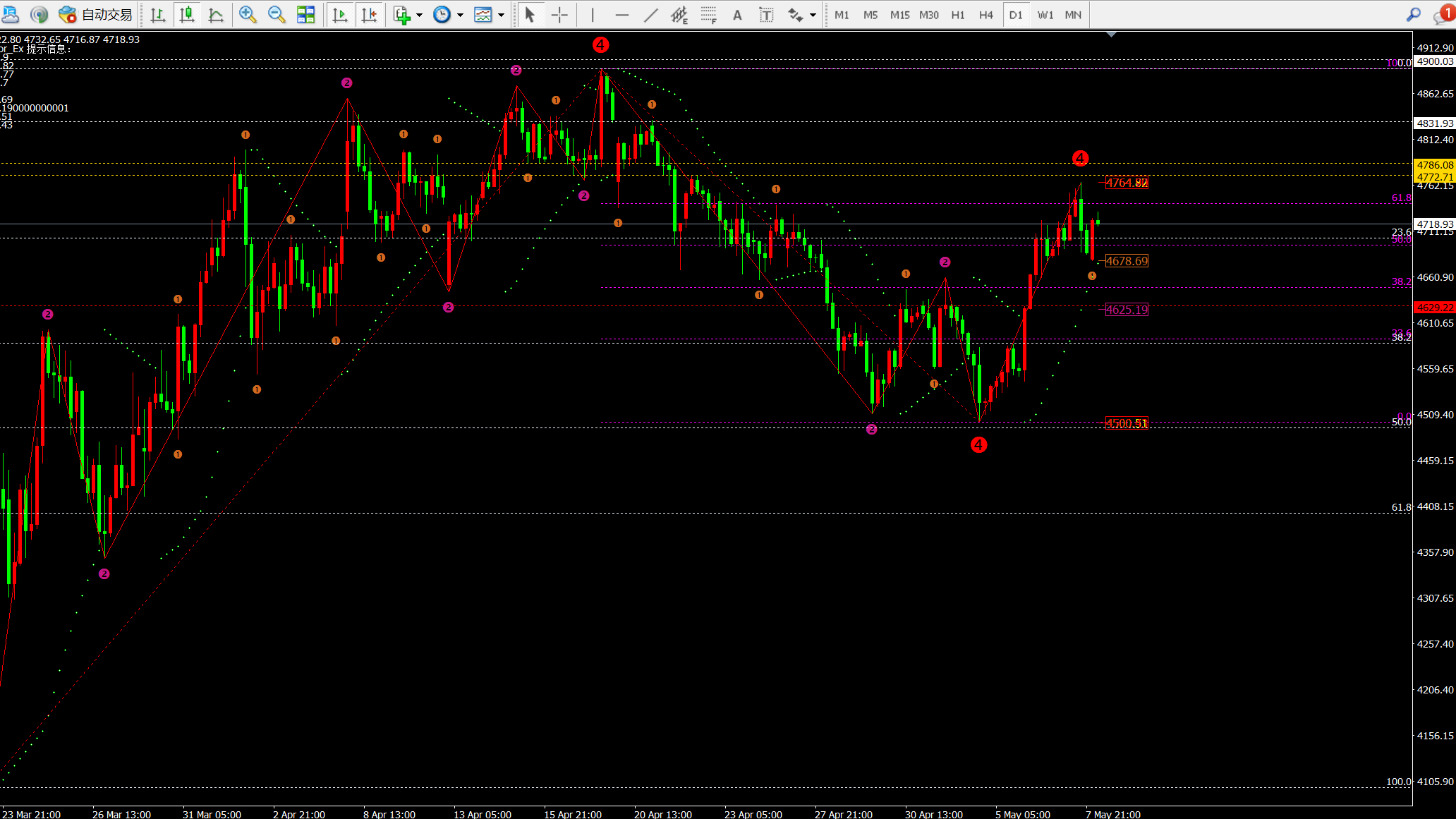This screenshot has width=1456, height=819.
Task: Tile chart windows with the grid icon
Action: 305,14
